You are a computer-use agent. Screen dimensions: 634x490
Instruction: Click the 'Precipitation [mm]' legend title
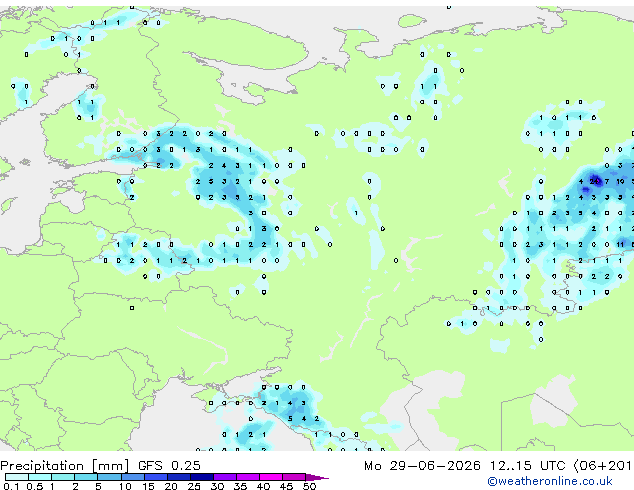(64, 466)
